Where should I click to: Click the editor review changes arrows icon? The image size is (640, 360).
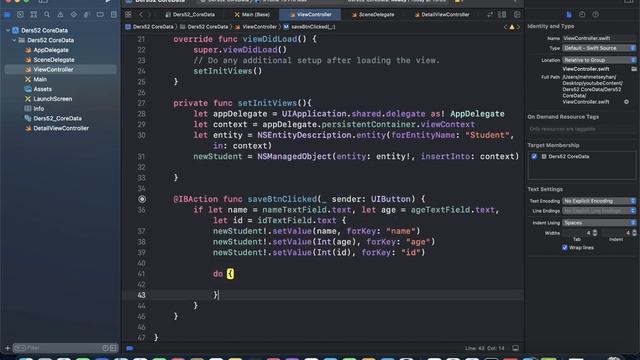pos(490,15)
